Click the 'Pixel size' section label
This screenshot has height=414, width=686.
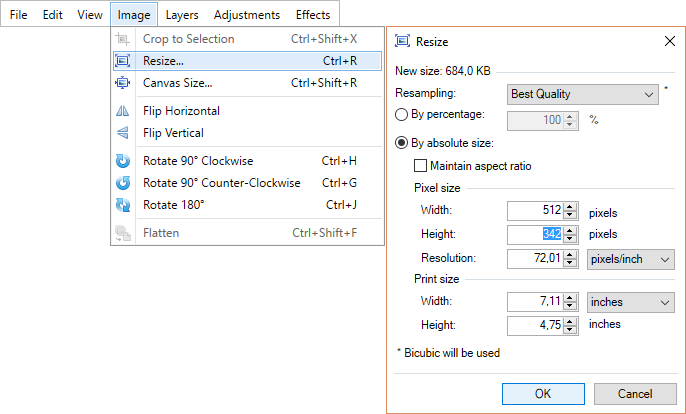(x=437, y=188)
